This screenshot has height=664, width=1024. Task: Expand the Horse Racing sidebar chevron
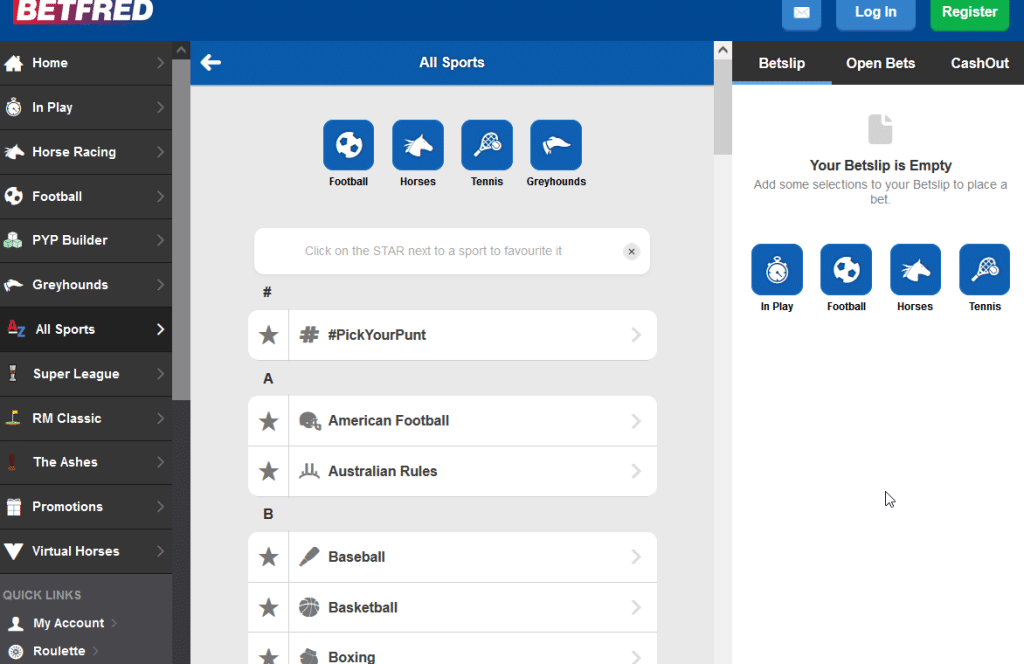[x=160, y=151]
